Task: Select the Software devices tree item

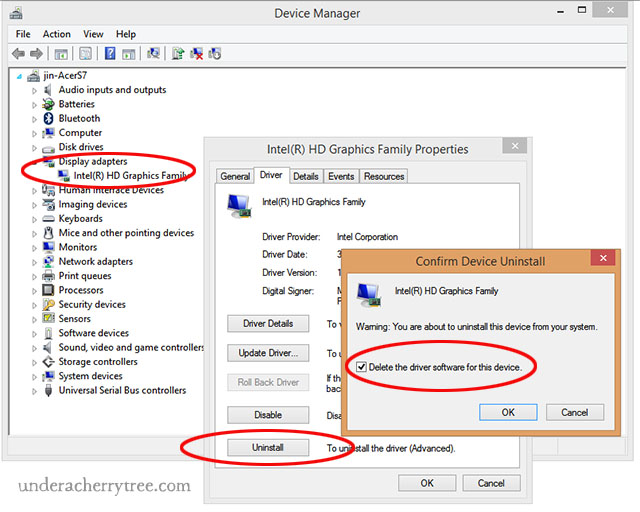Action: [x=93, y=333]
